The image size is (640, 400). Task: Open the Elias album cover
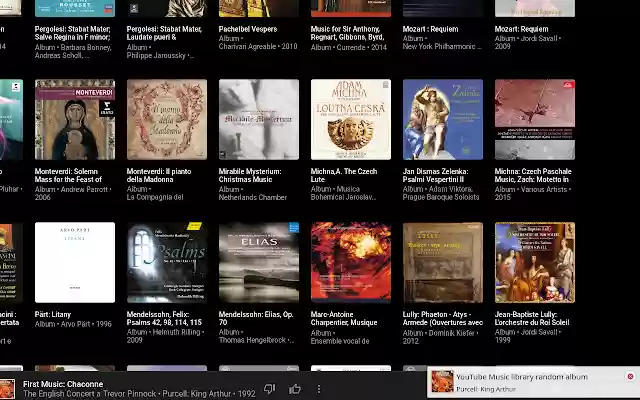coord(259,262)
